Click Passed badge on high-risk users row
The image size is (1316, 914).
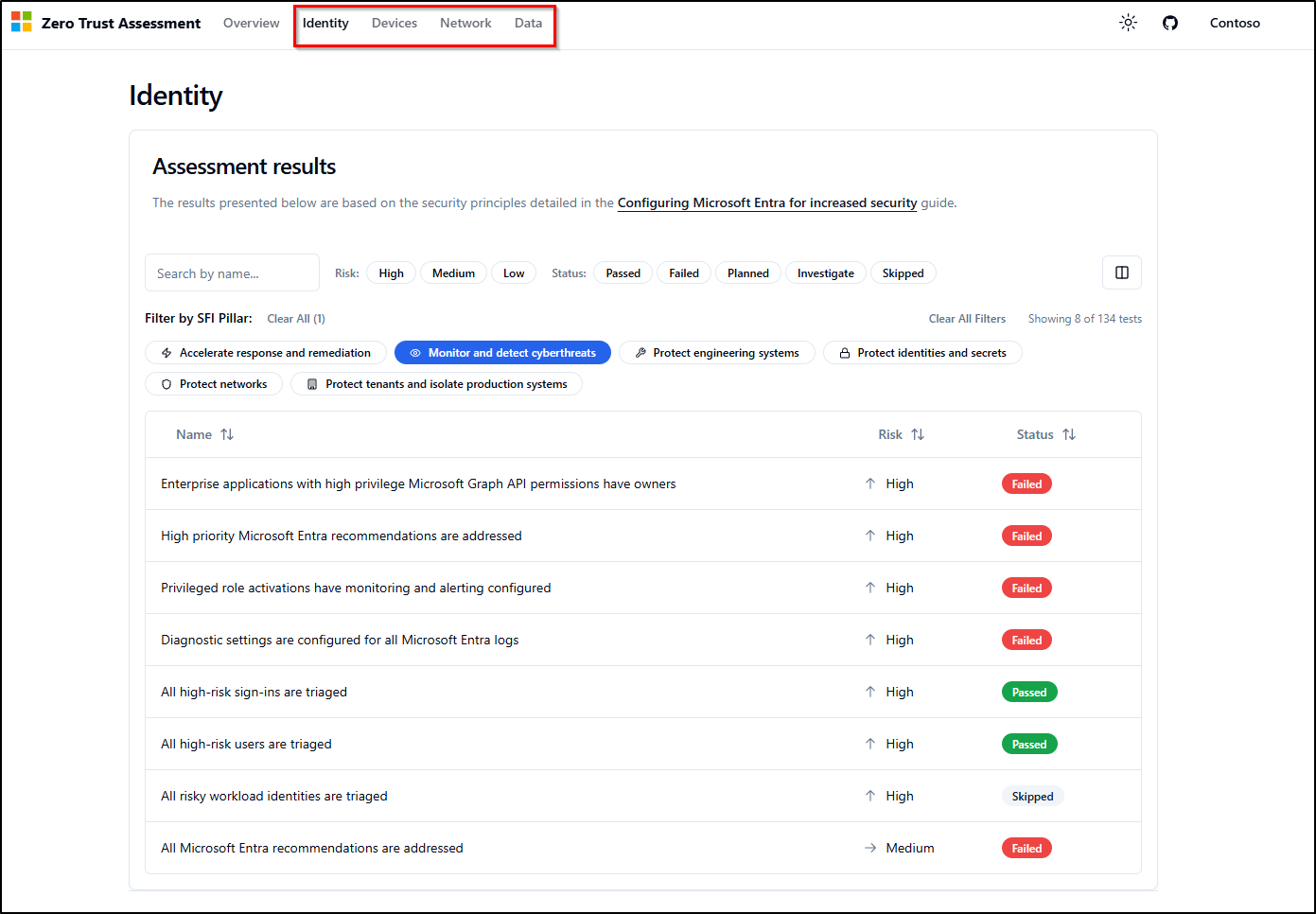(1029, 744)
